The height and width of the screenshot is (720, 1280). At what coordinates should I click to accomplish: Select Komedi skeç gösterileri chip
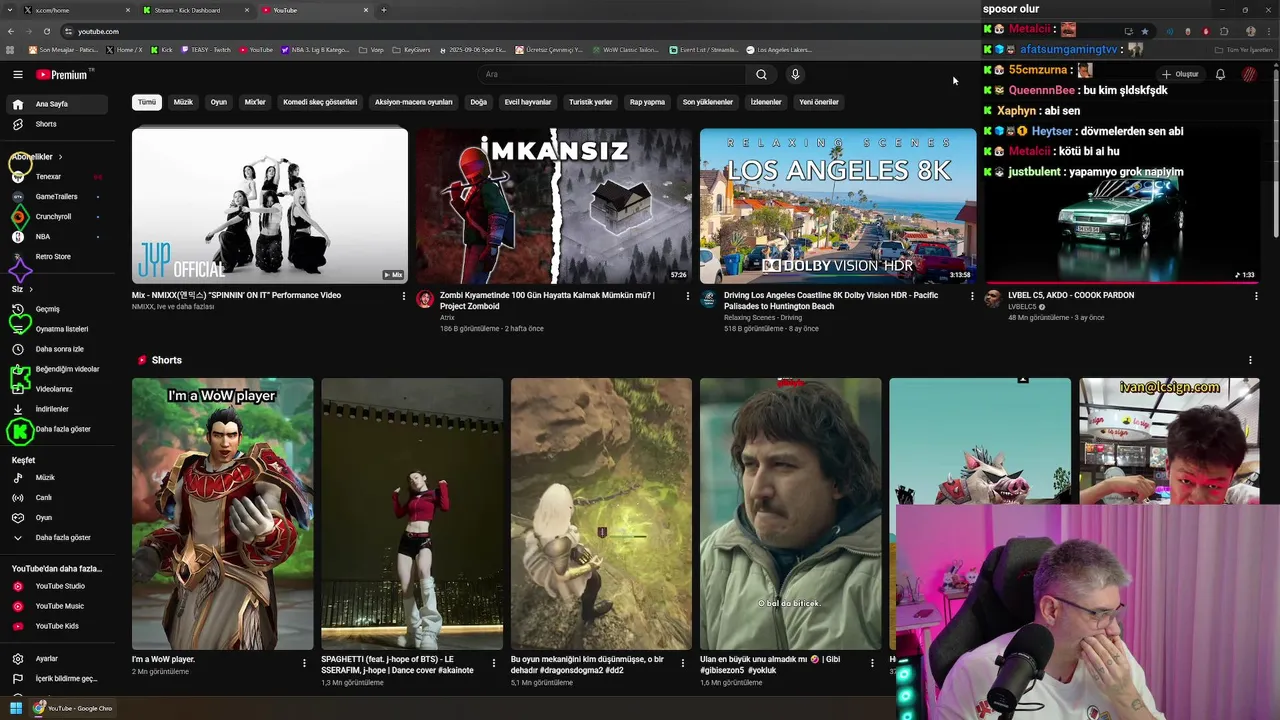(x=320, y=102)
